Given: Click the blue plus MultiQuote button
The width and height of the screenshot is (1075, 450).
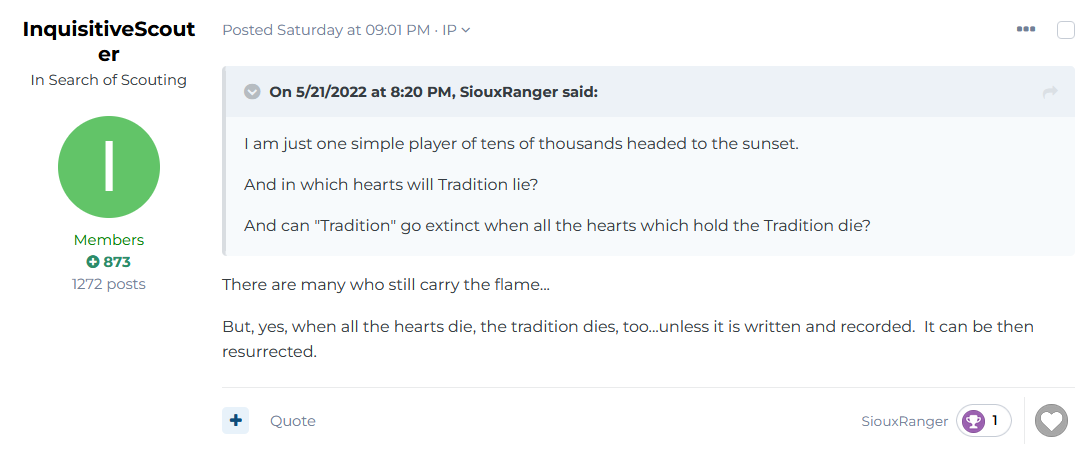Looking at the screenshot, I should click(x=236, y=421).
